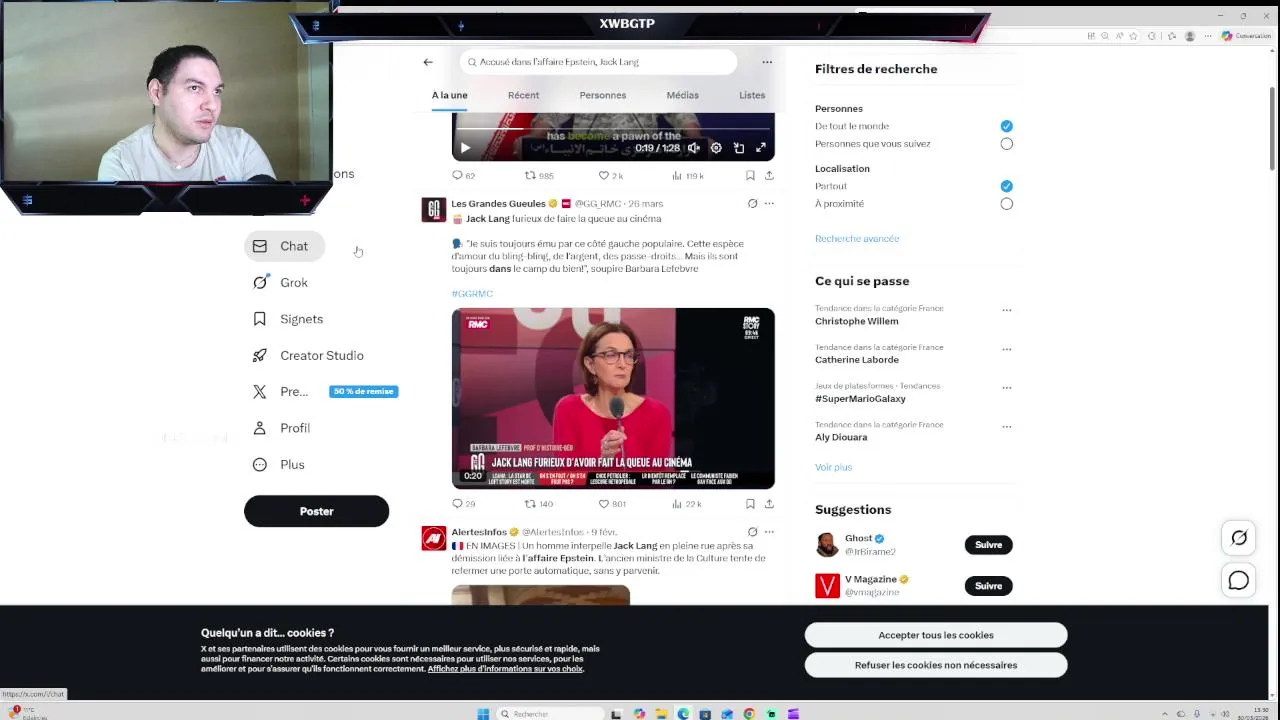Toggle picture-in-picture on video player

point(739,148)
